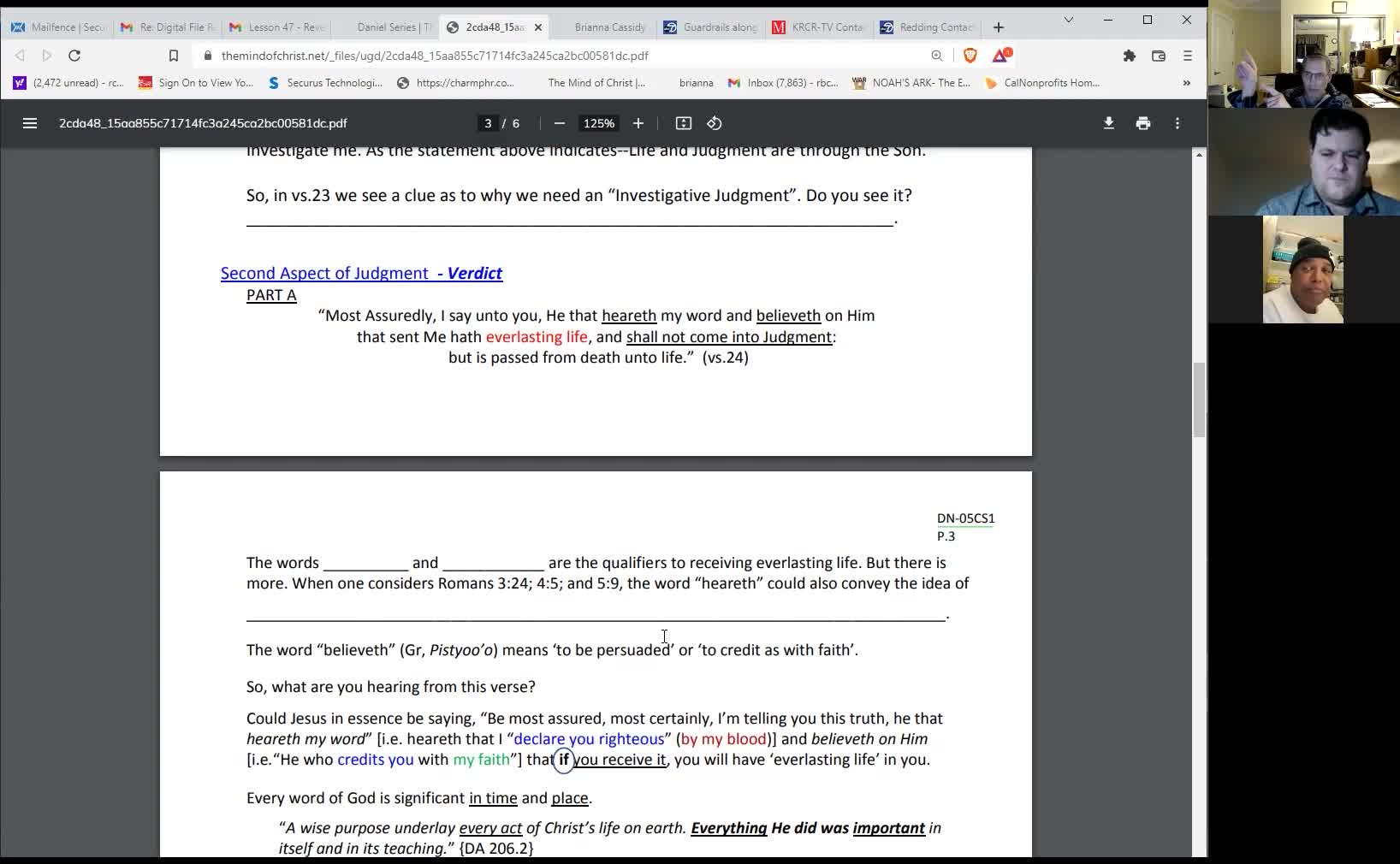Open the browser main menu

(1187, 56)
